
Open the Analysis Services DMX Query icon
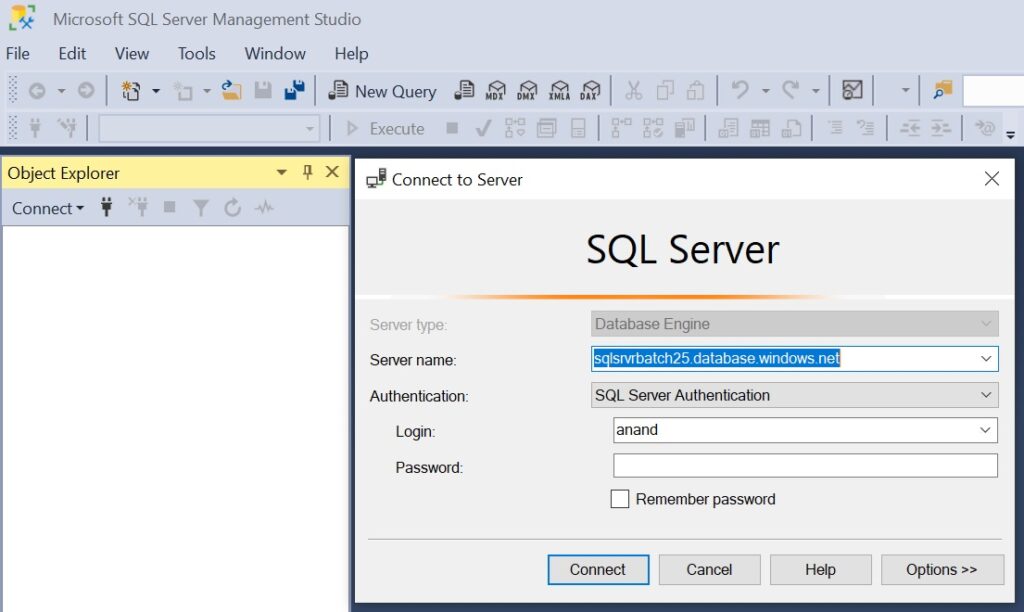coord(527,91)
